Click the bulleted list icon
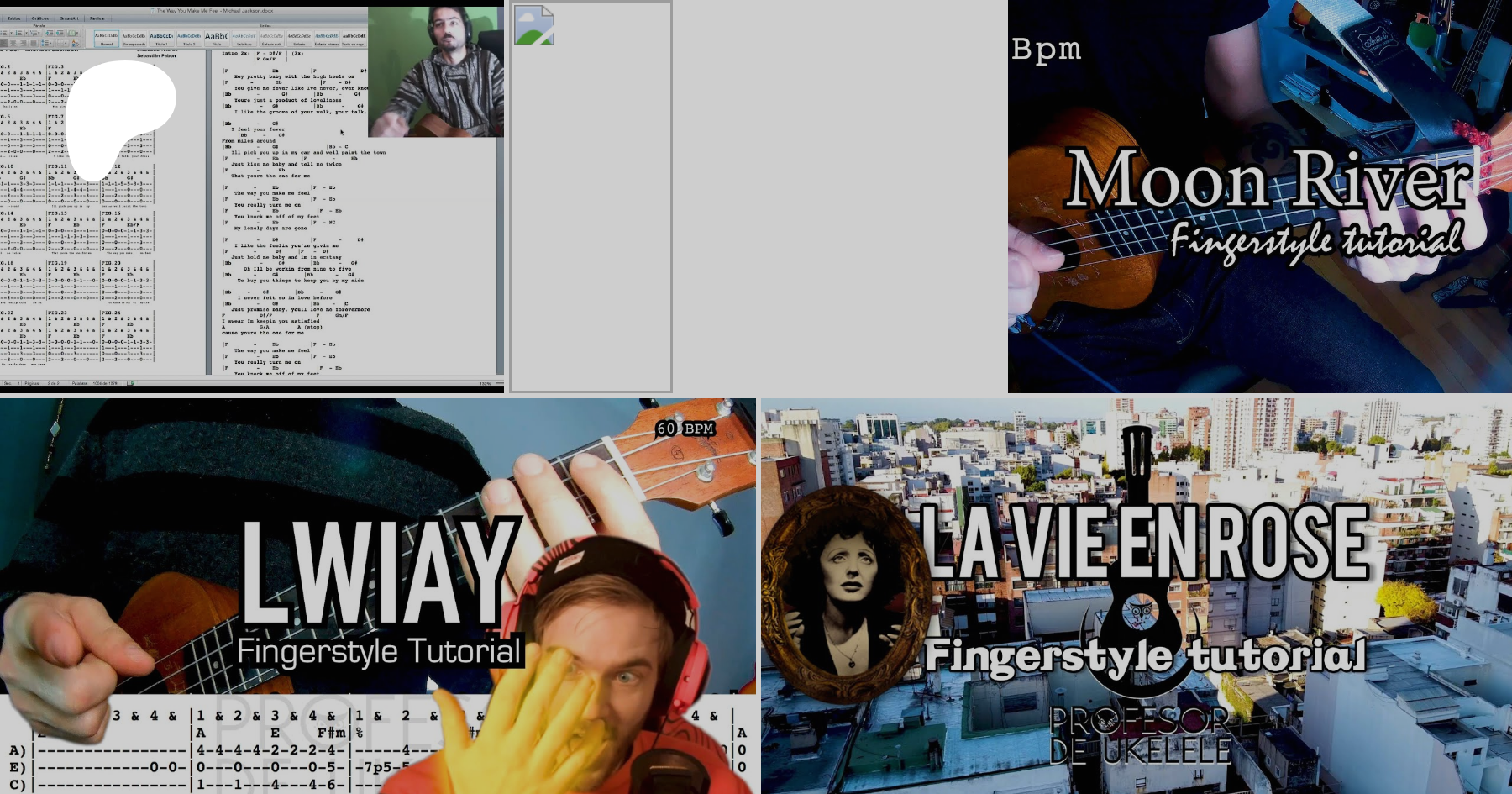The width and height of the screenshot is (1512, 794). 5,34
